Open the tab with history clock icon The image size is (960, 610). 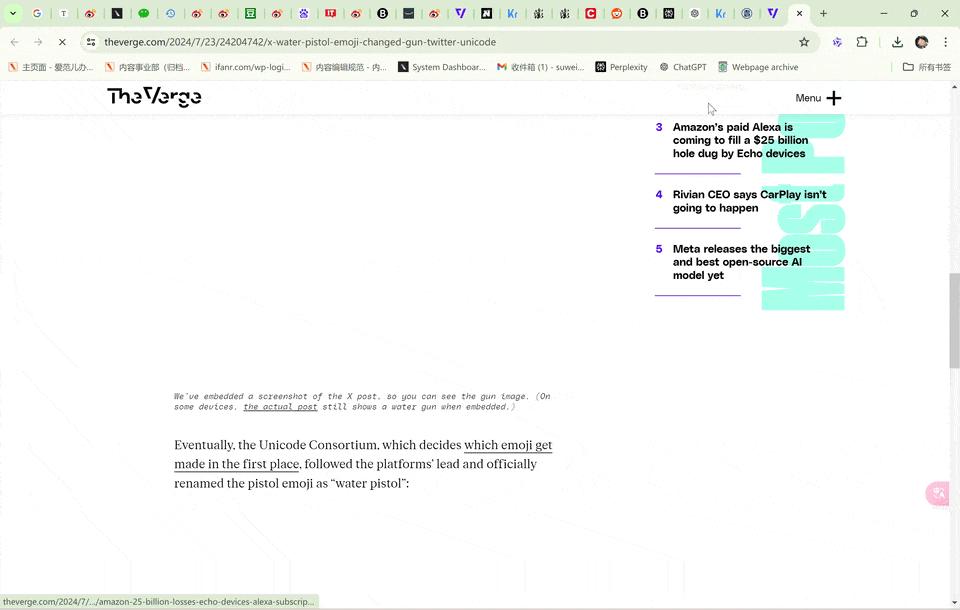tap(170, 13)
